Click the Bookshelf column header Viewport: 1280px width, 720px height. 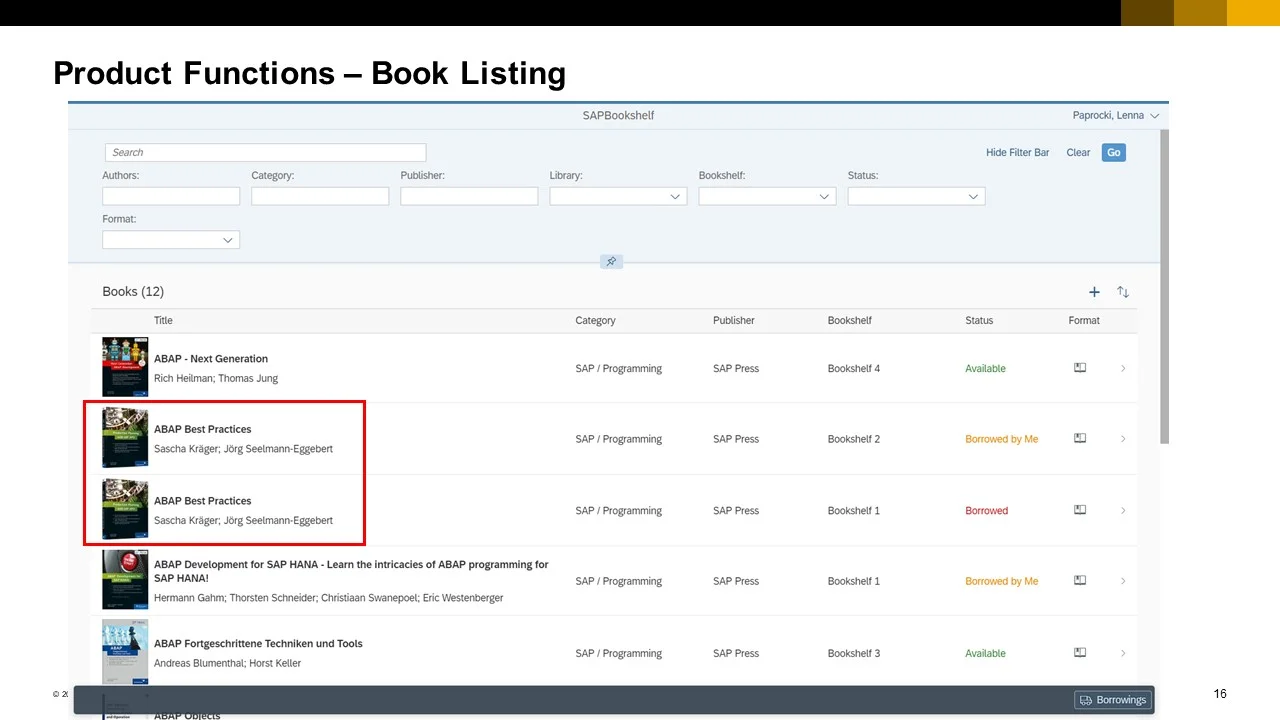[850, 320]
